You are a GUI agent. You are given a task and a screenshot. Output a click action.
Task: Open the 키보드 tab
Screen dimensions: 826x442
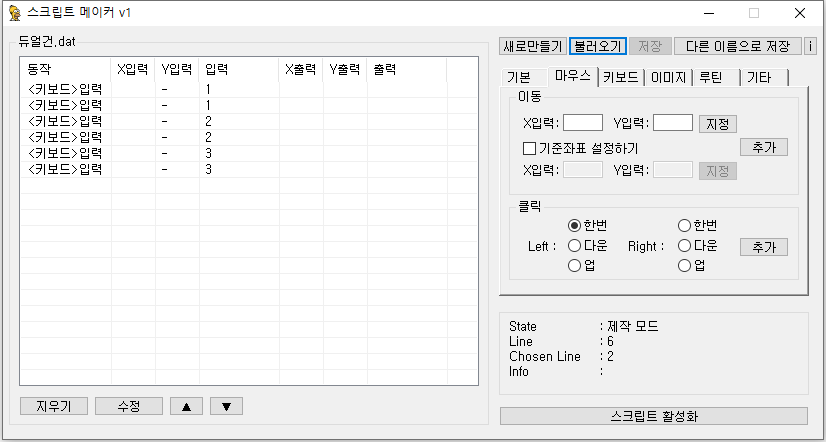click(621, 77)
